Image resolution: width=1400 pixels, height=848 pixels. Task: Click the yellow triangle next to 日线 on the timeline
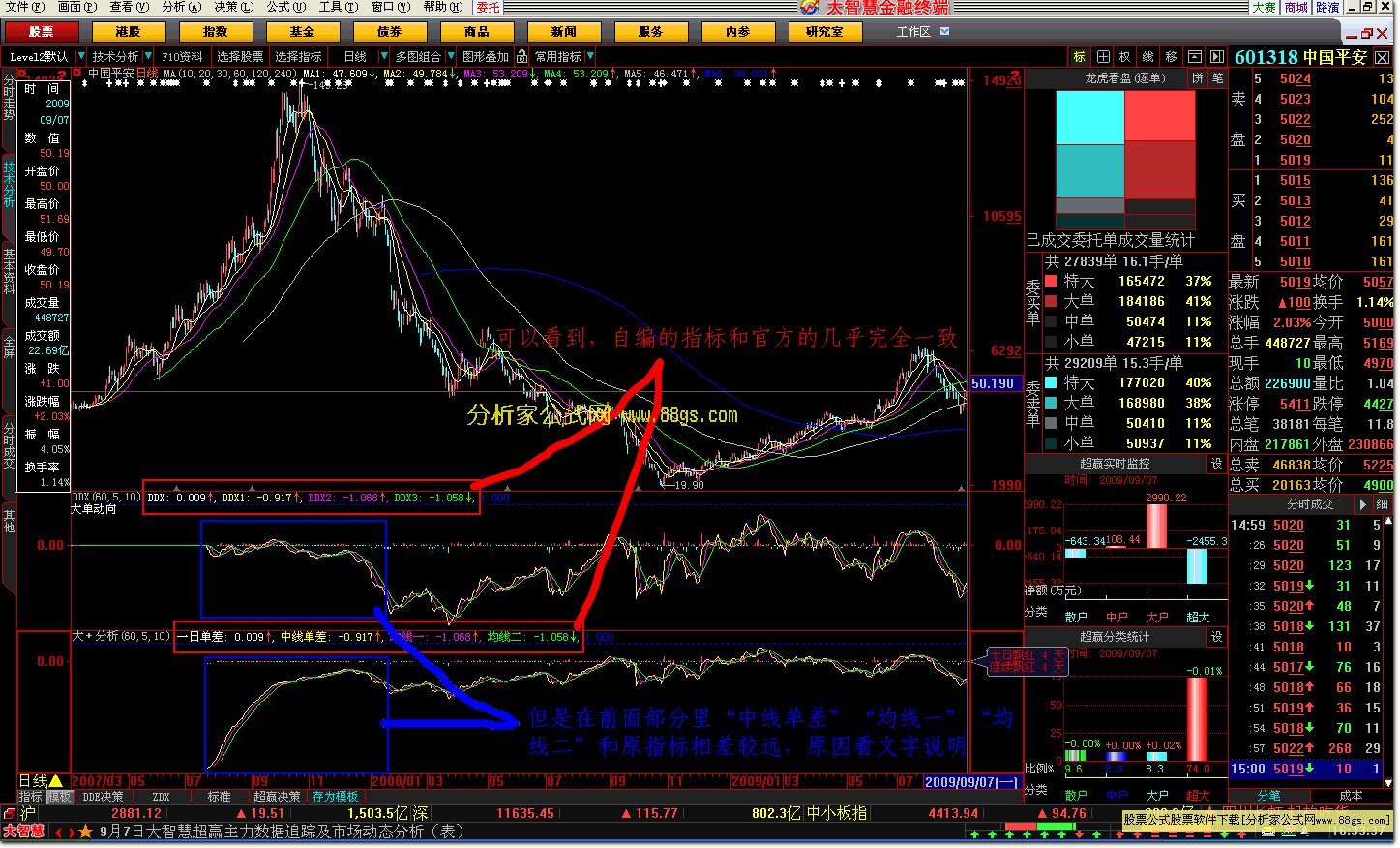pos(56,780)
